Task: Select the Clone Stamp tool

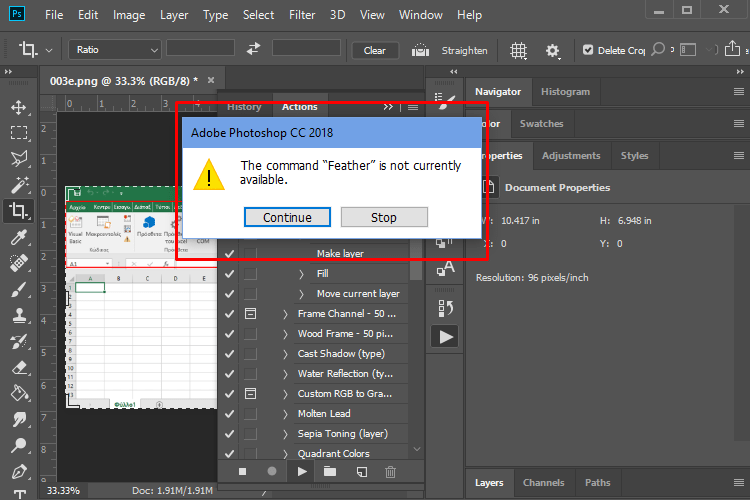Action: coord(19,315)
